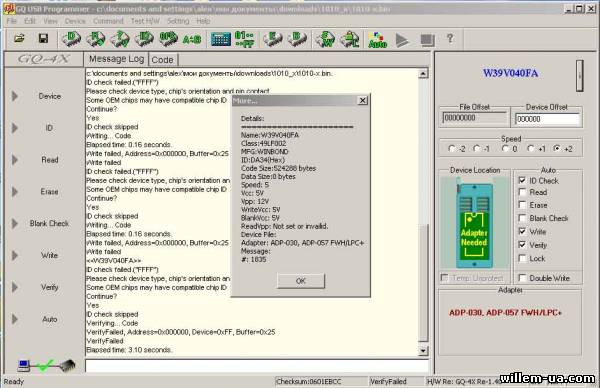Open the Test H/W menu
Viewport: 600px width, 388px height.
[145, 21]
